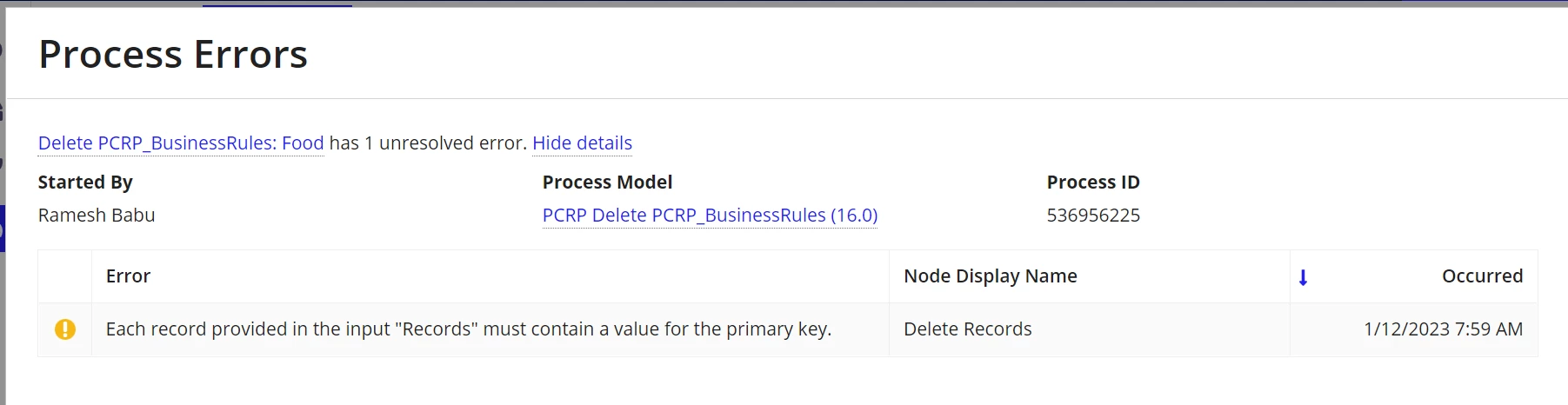
Task: Sort by Node Display Name column header
Action: coord(991,276)
